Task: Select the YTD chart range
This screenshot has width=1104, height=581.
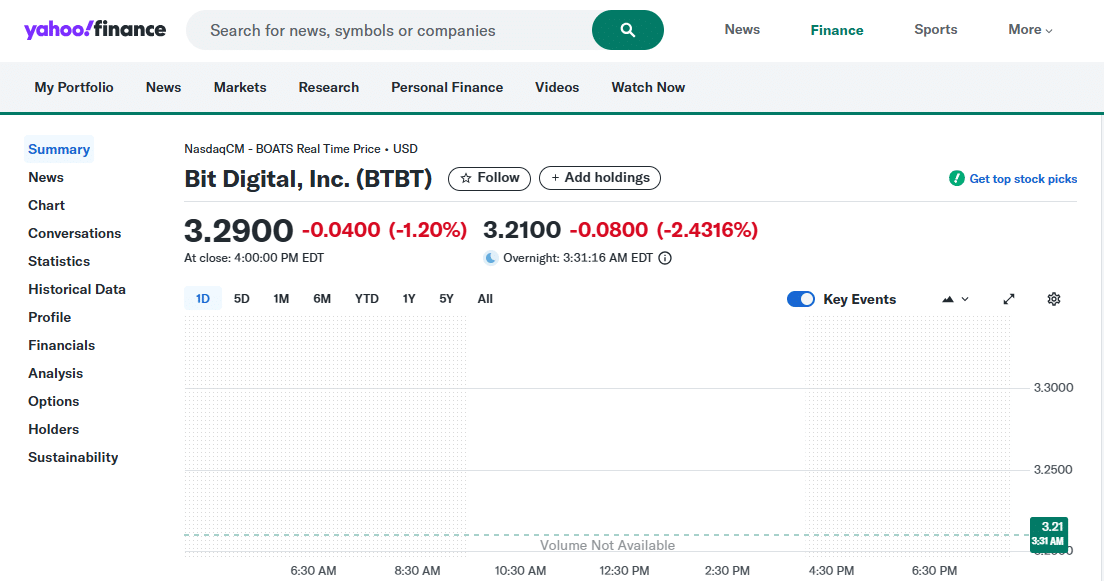Action: click(367, 299)
